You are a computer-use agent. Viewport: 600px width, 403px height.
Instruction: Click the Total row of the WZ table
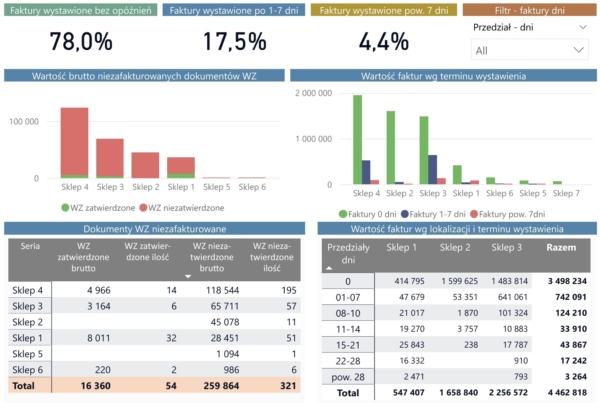click(x=25, y=383)
